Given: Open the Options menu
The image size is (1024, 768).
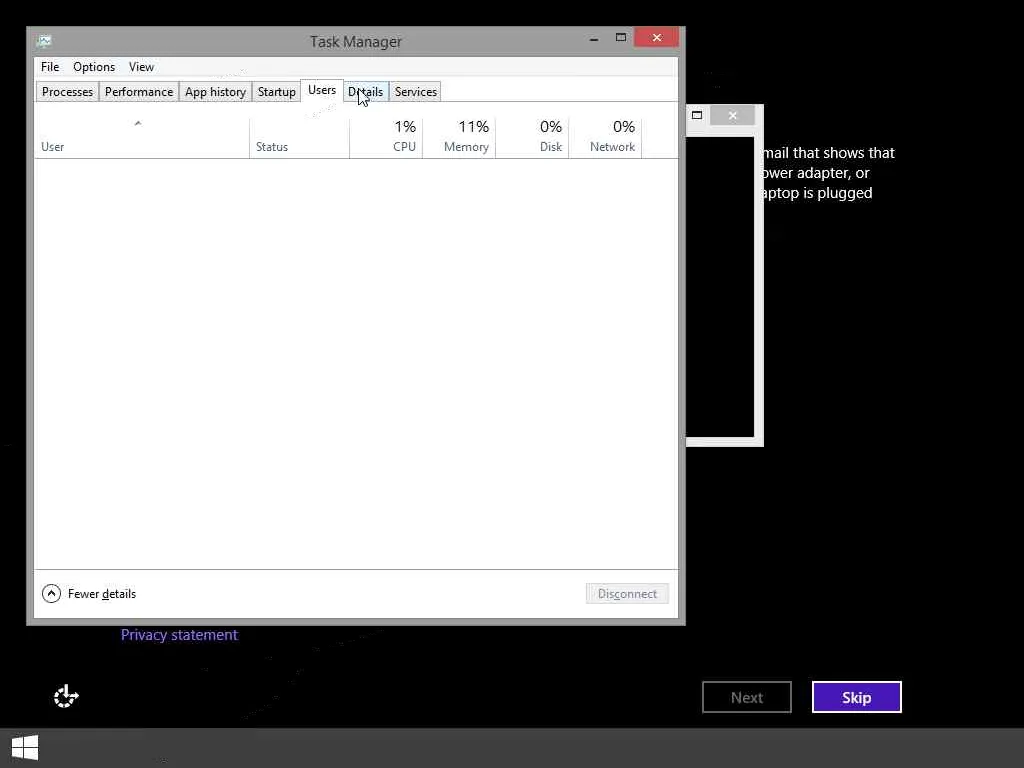Looking at the screenshot, I should pos(94,67).
